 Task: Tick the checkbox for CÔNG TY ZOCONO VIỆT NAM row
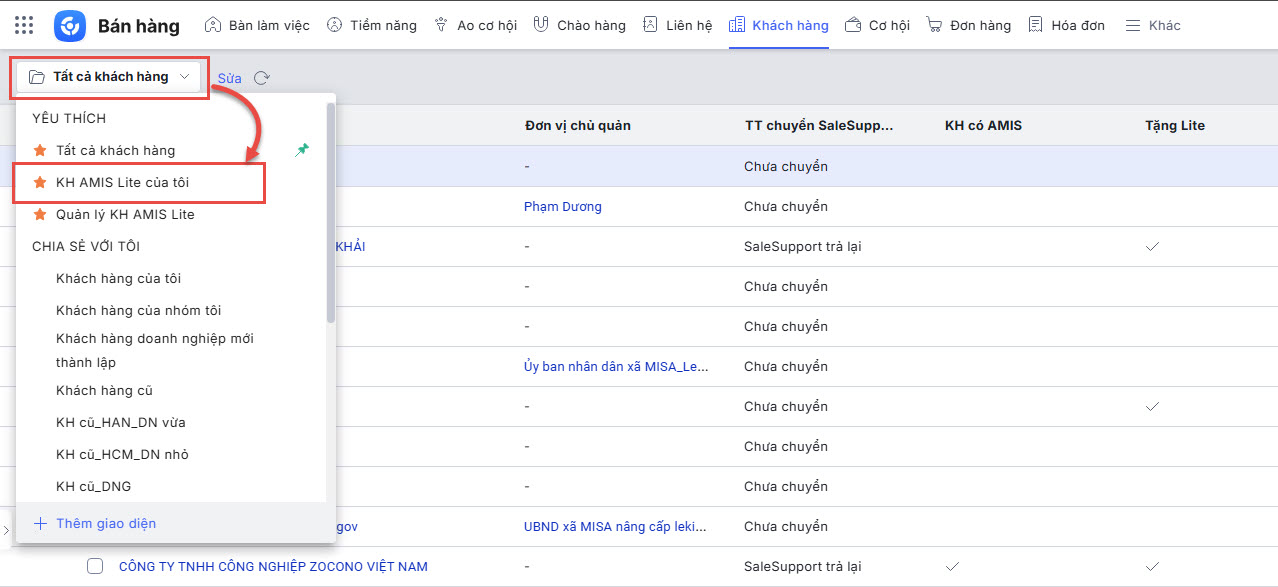(x=95, y=566)
